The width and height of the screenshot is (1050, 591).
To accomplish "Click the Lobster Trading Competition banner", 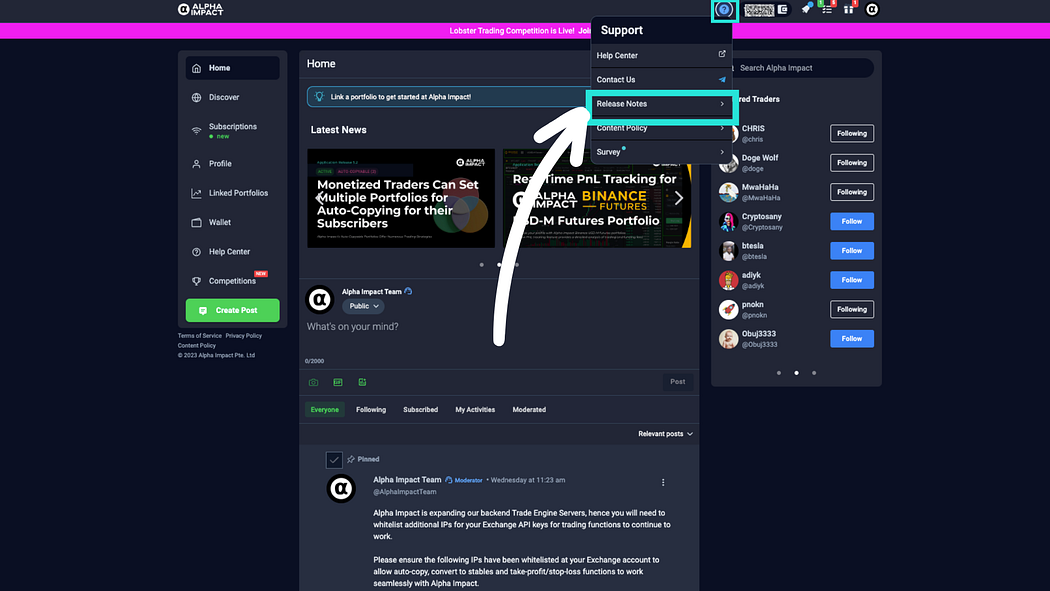I will (524, 31).
